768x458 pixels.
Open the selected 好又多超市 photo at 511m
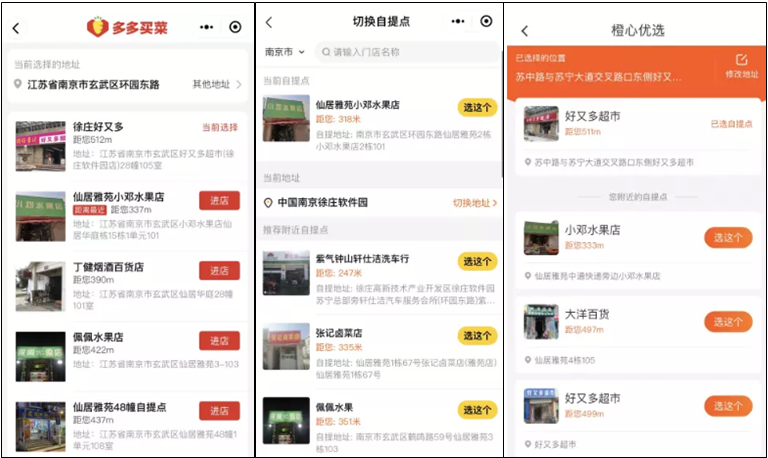[541, 123]
